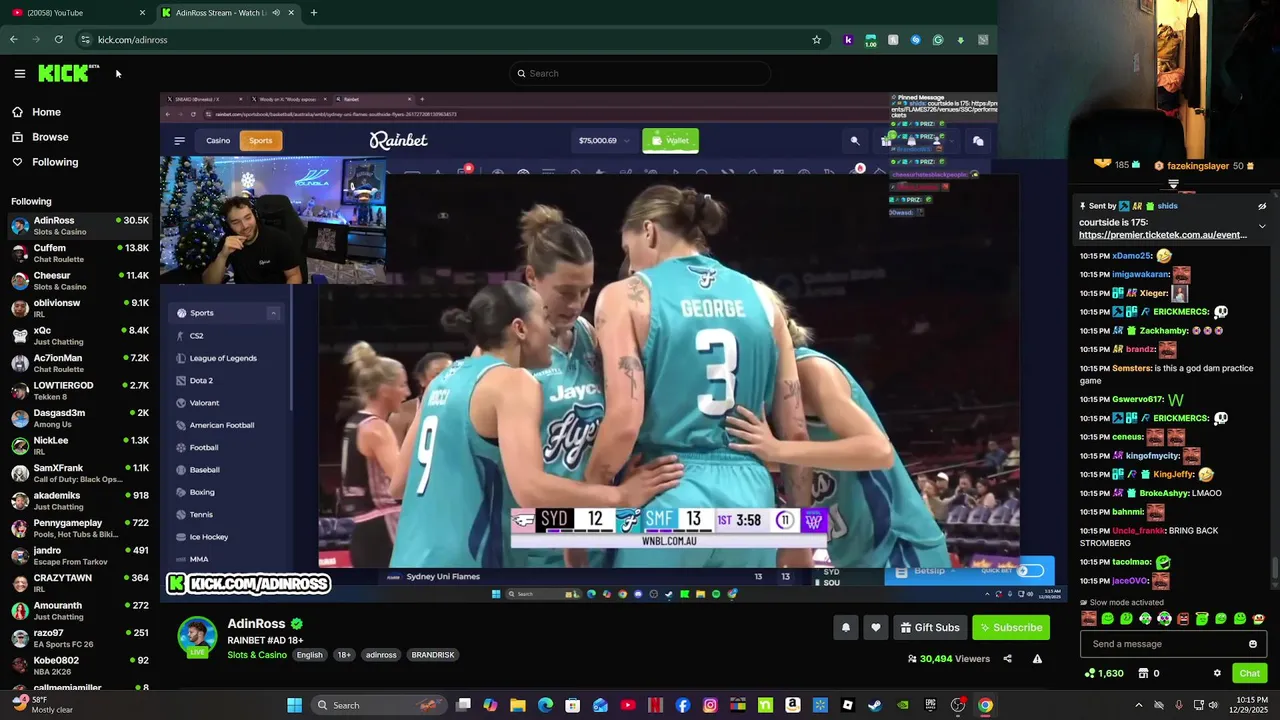
Task: Share the stream via share icon
Action: point(1007,659)
